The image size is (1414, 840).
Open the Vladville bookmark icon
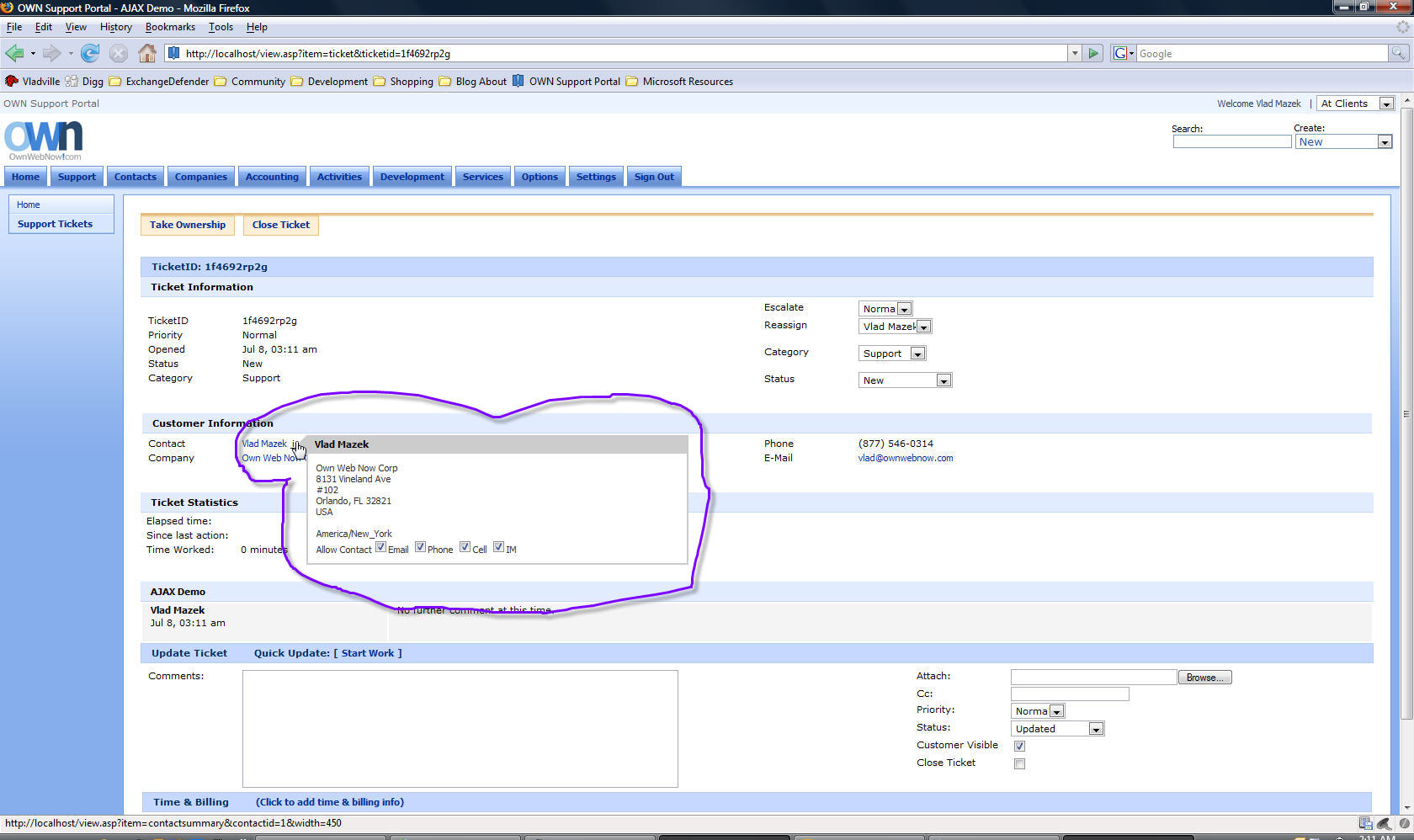click(11, 82)
